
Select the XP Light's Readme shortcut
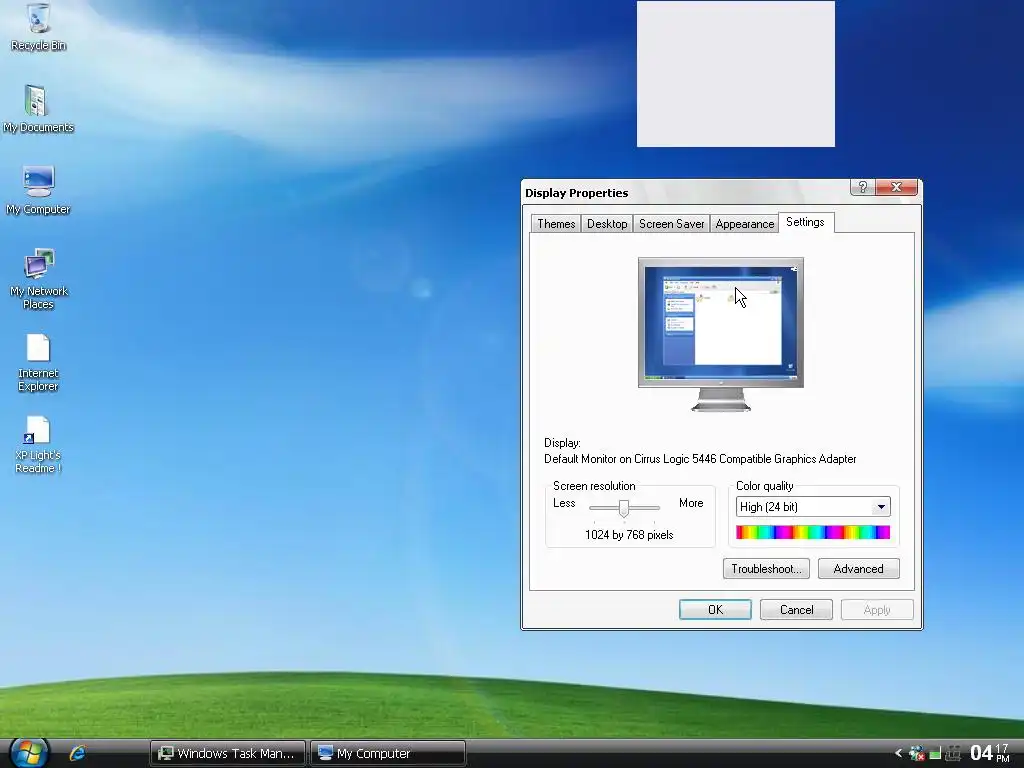(x=38, y=445)
